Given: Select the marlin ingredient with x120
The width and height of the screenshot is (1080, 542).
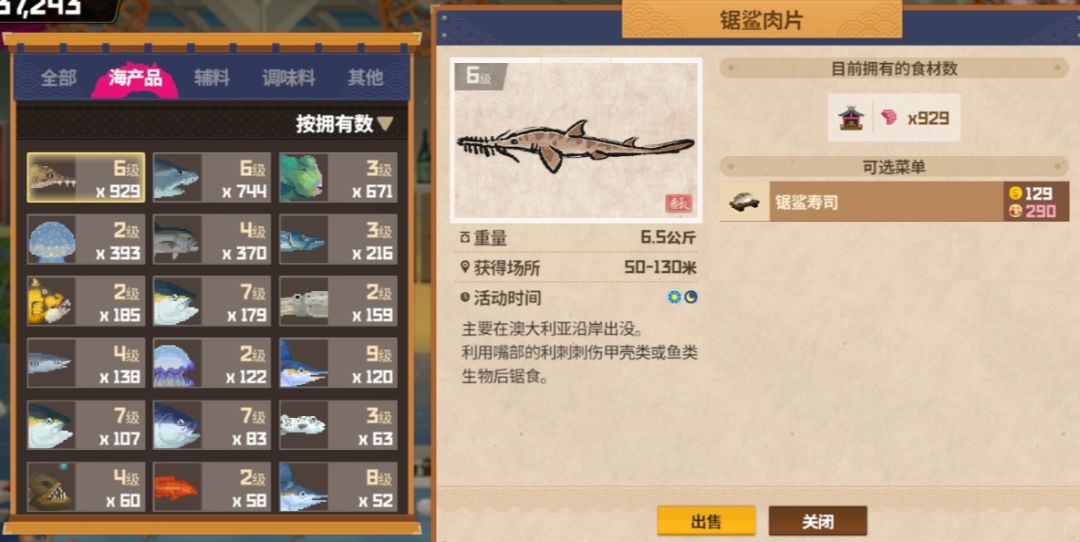Looking at the screenshot, I should [338, 362].
